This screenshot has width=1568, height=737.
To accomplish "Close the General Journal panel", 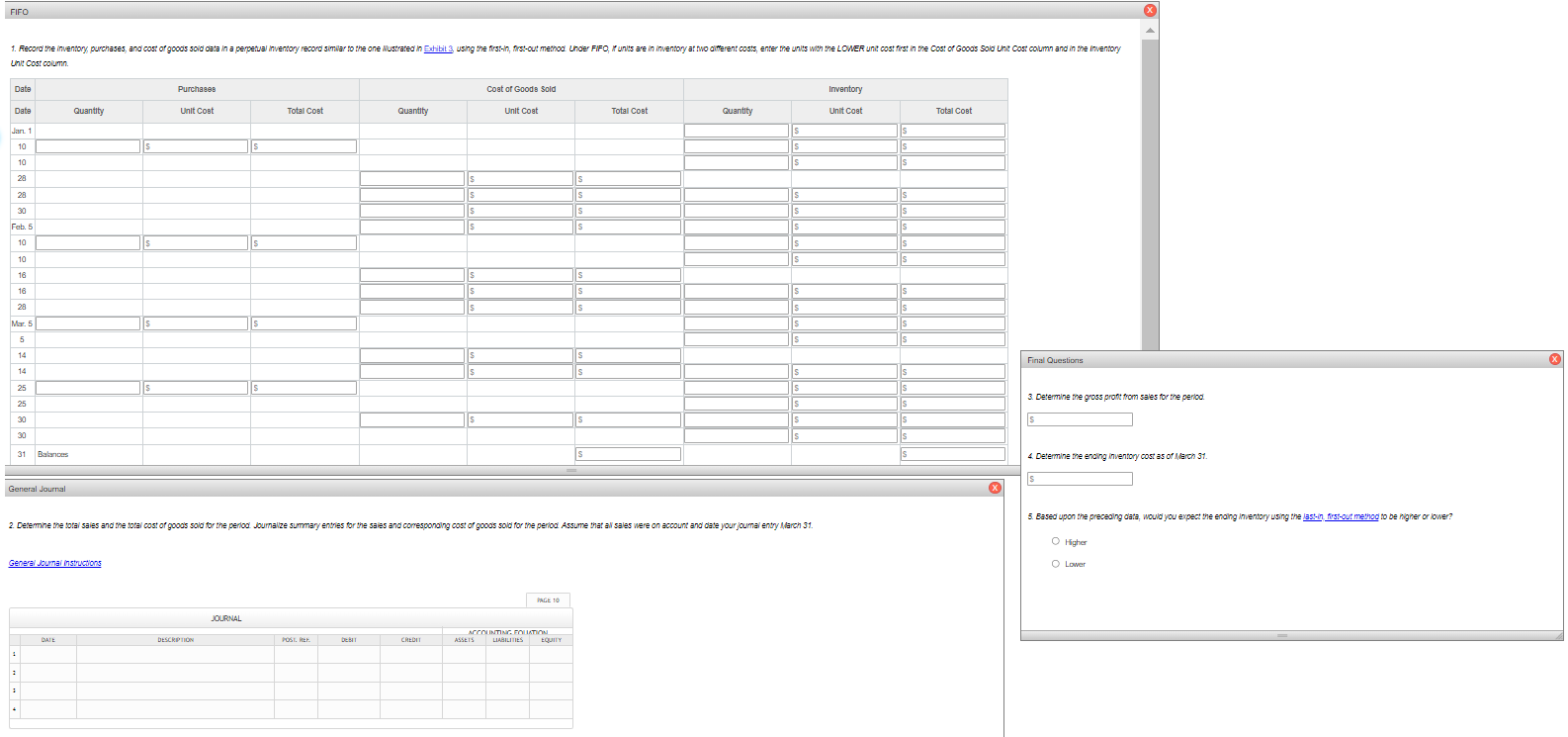I will click(x=995, y=488).
